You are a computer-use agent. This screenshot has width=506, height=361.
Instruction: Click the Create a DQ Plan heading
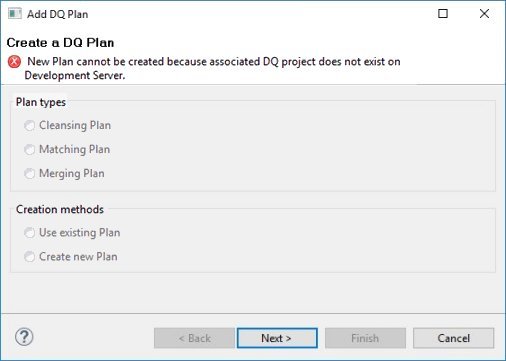(x=60, y=43)
